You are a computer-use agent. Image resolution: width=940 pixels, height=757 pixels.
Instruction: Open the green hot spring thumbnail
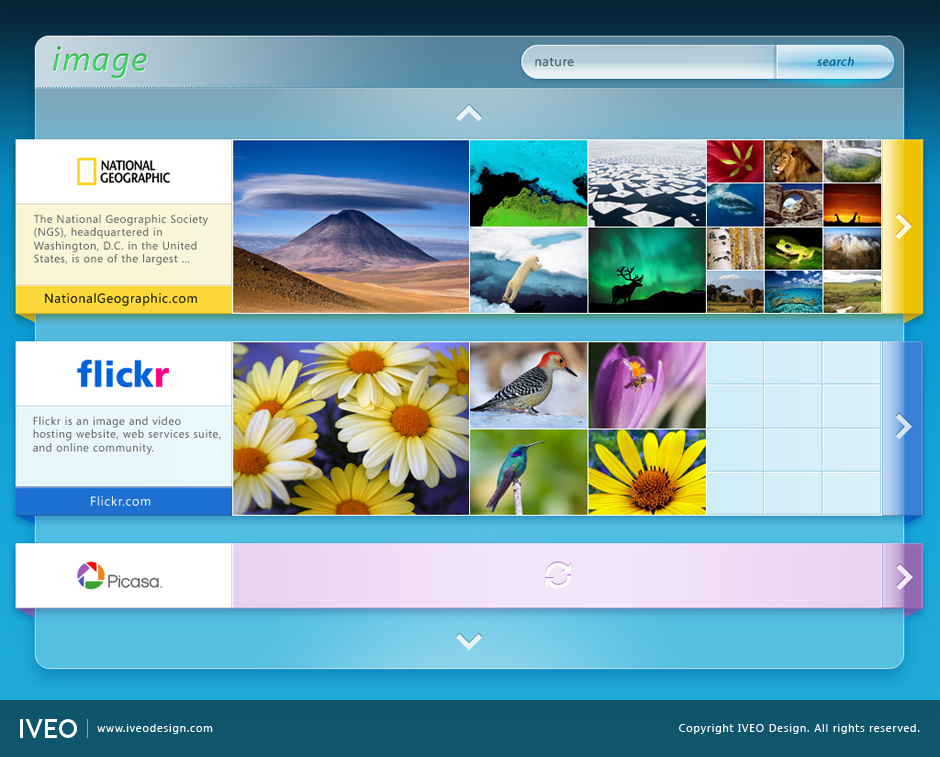pyautogui.click(x=852, y=161)
